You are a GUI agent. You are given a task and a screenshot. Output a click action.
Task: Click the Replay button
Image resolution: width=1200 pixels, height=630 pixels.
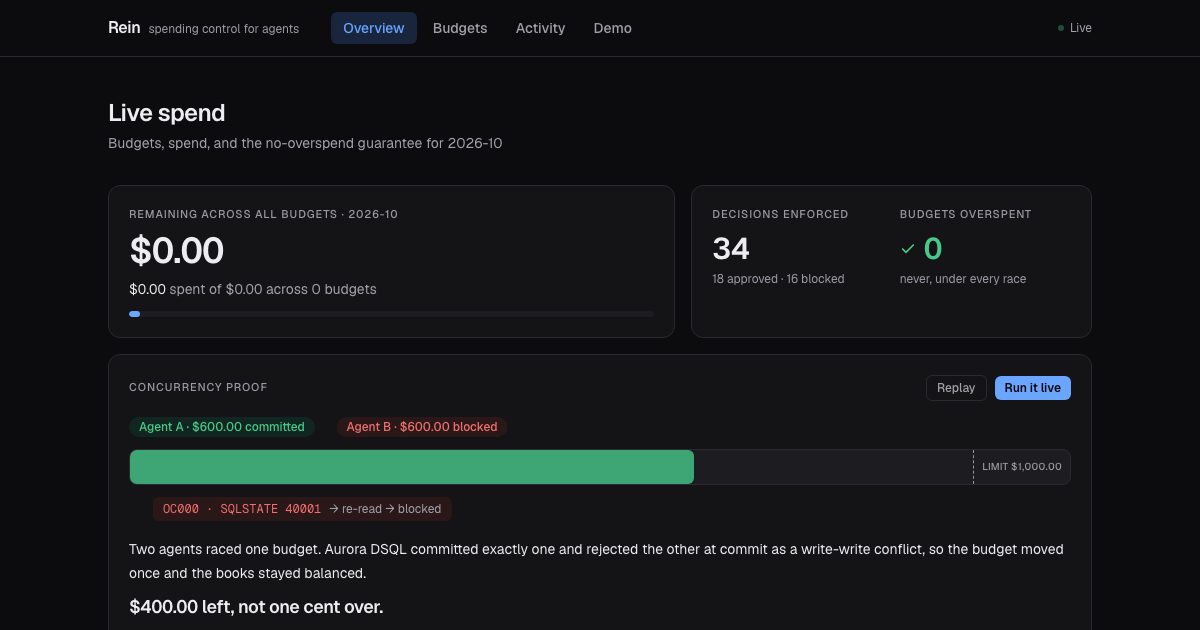tap(956, 388)
